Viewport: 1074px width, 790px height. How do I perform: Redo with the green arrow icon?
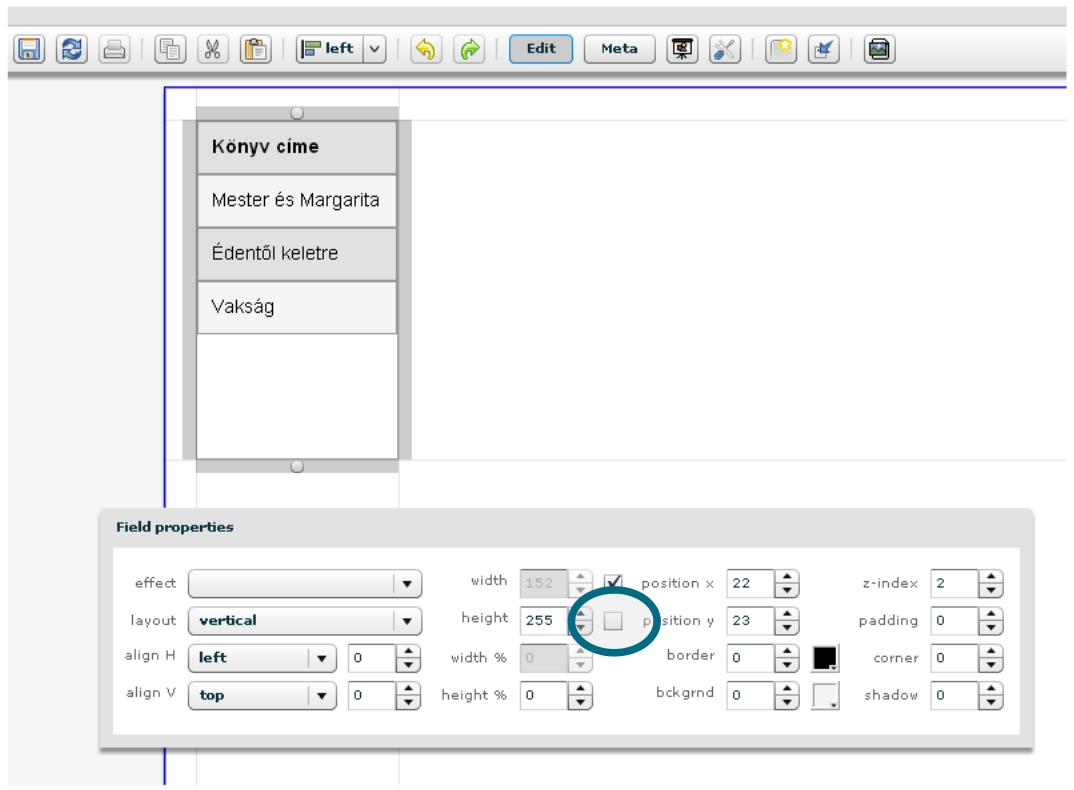[468, 49]
